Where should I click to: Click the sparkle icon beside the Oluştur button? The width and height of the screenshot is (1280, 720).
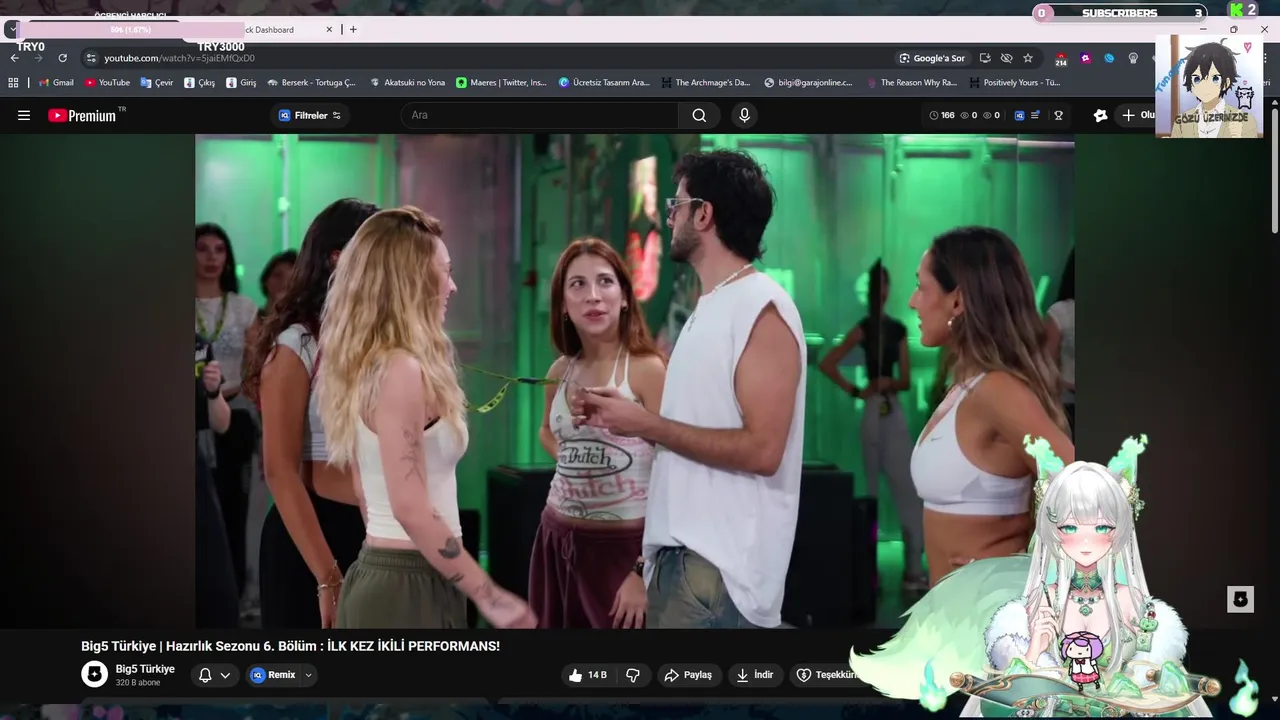pos(1101,115)
